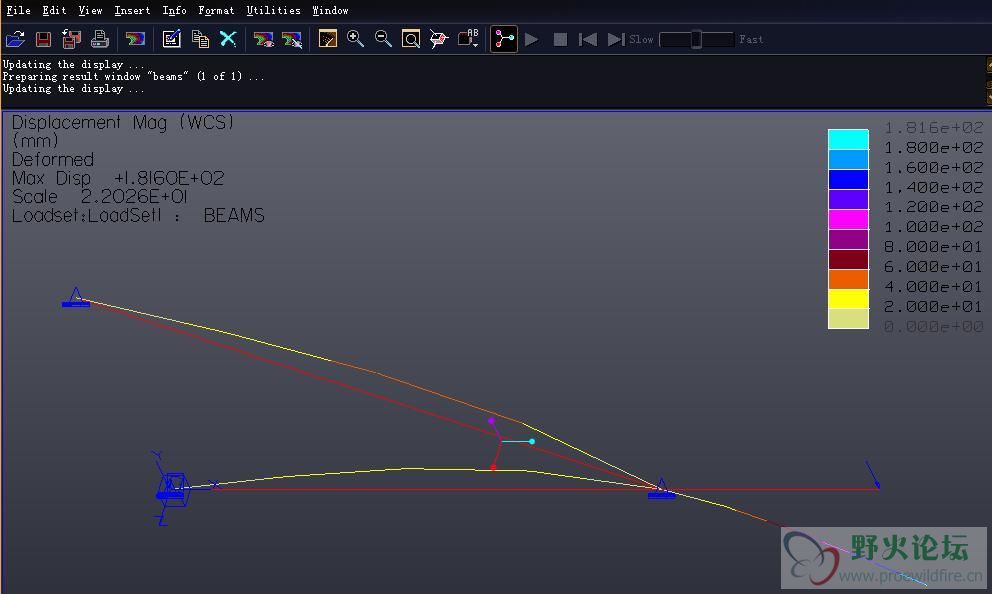Click the legend value 1.000e+02
The width and height of the screenshot is (992, 594).
point(933,226)
